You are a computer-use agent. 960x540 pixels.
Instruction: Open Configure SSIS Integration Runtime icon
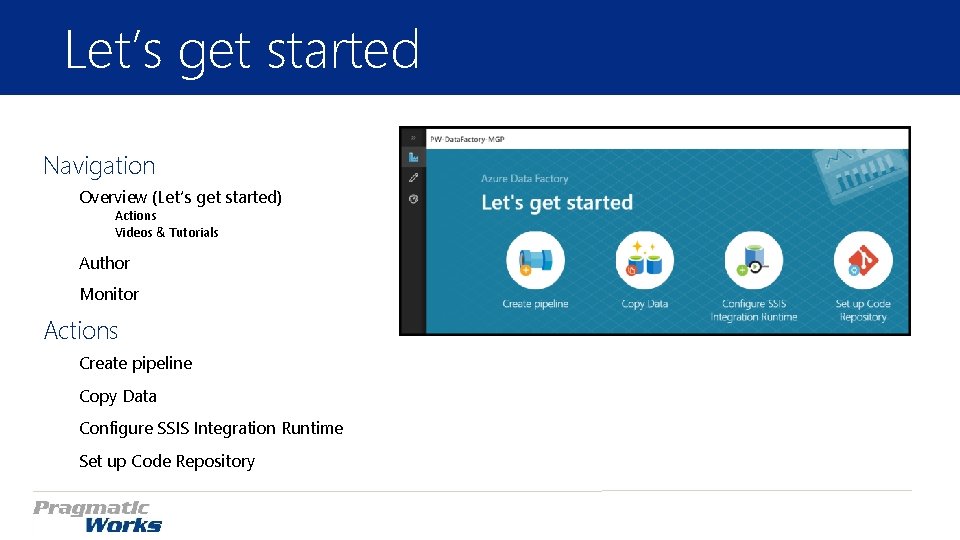click(754, 260)
